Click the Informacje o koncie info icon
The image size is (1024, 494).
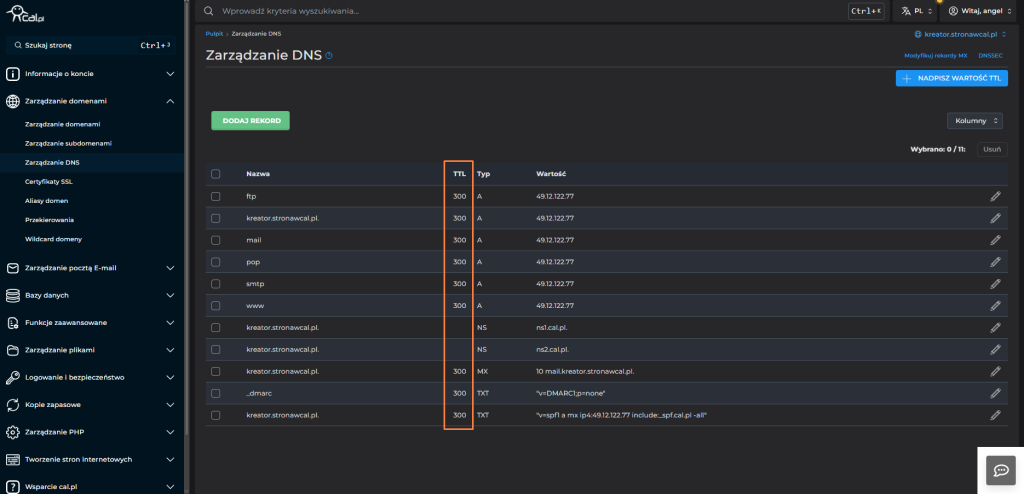(12, 74)
